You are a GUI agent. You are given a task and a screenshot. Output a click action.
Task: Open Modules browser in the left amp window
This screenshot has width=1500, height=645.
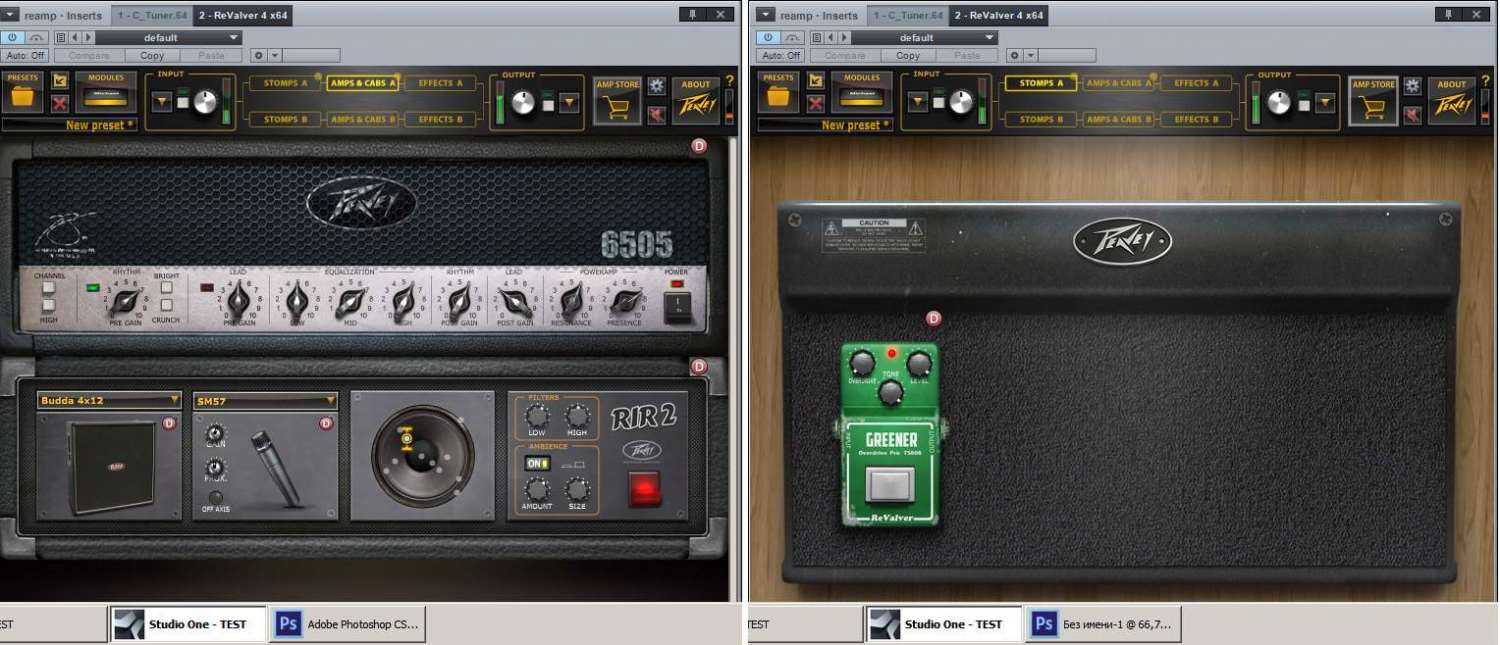[x=107, y=93]
